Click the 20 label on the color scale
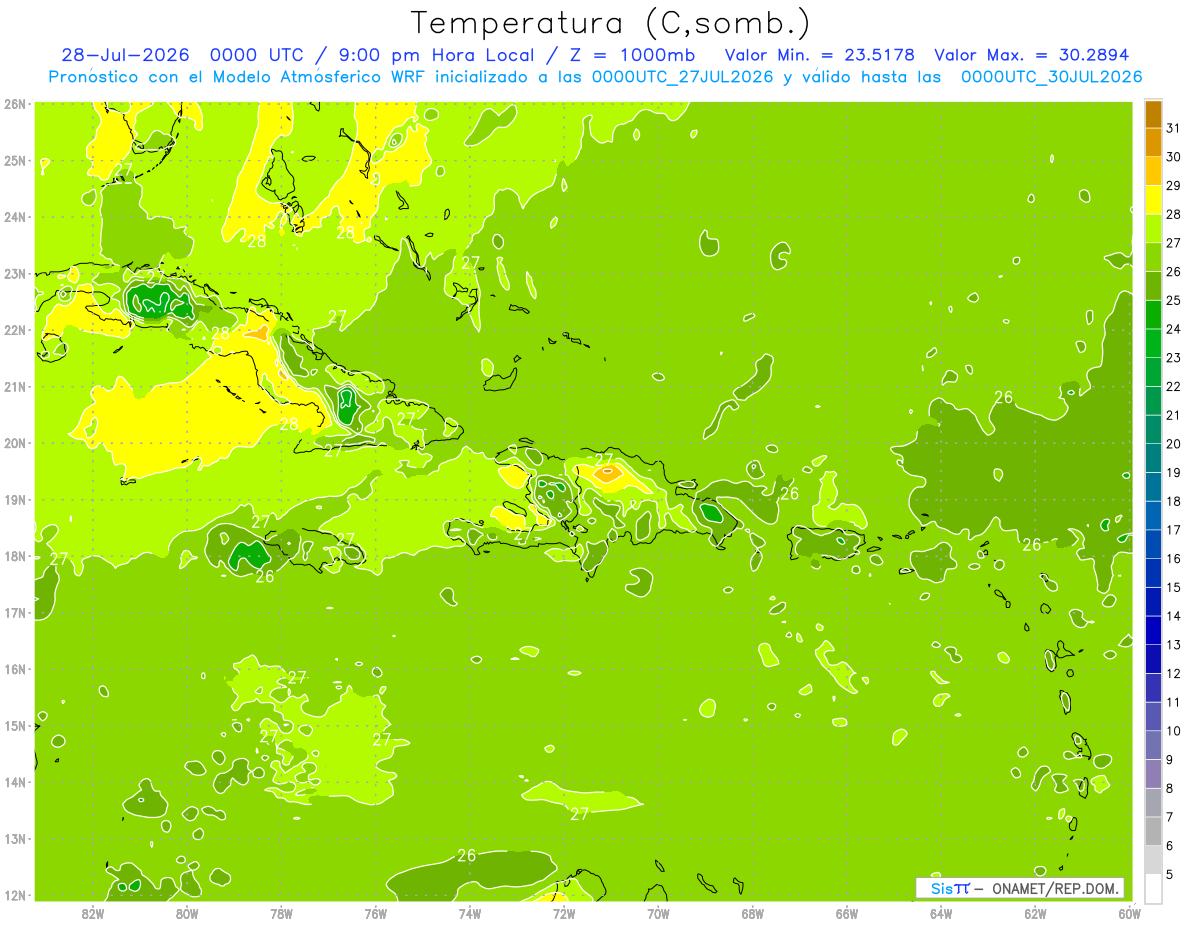 tap(1173, 444)
